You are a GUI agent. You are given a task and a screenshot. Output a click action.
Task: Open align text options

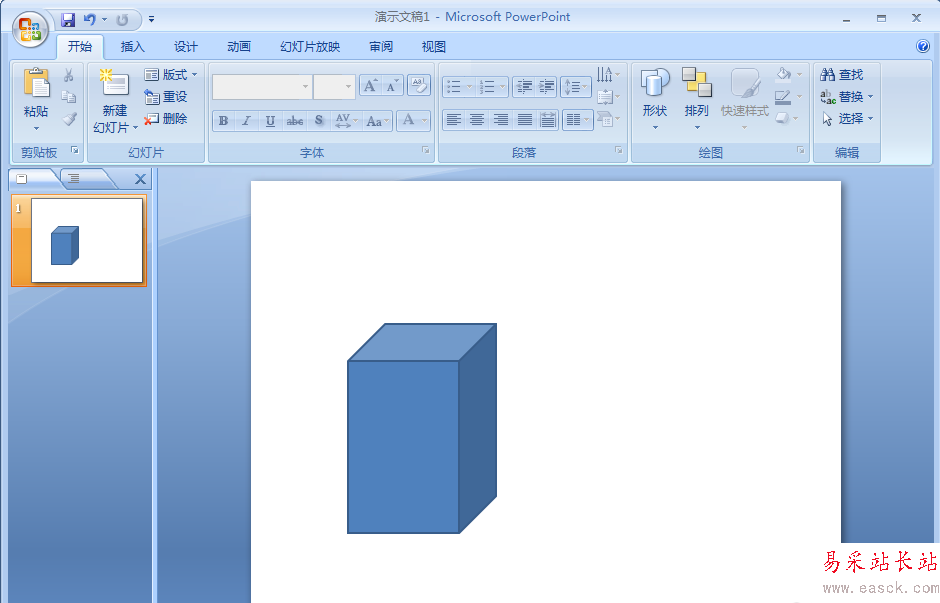point(608,97)
